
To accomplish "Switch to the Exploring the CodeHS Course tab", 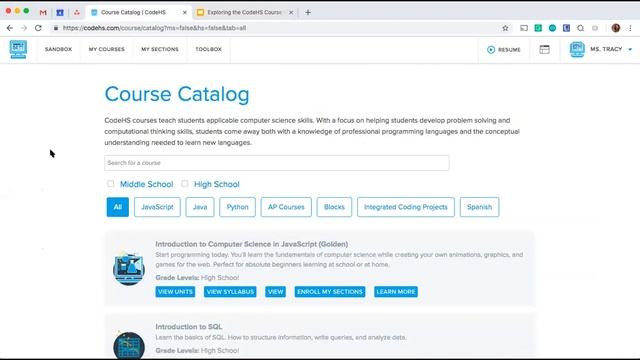I will coord(246,13).
